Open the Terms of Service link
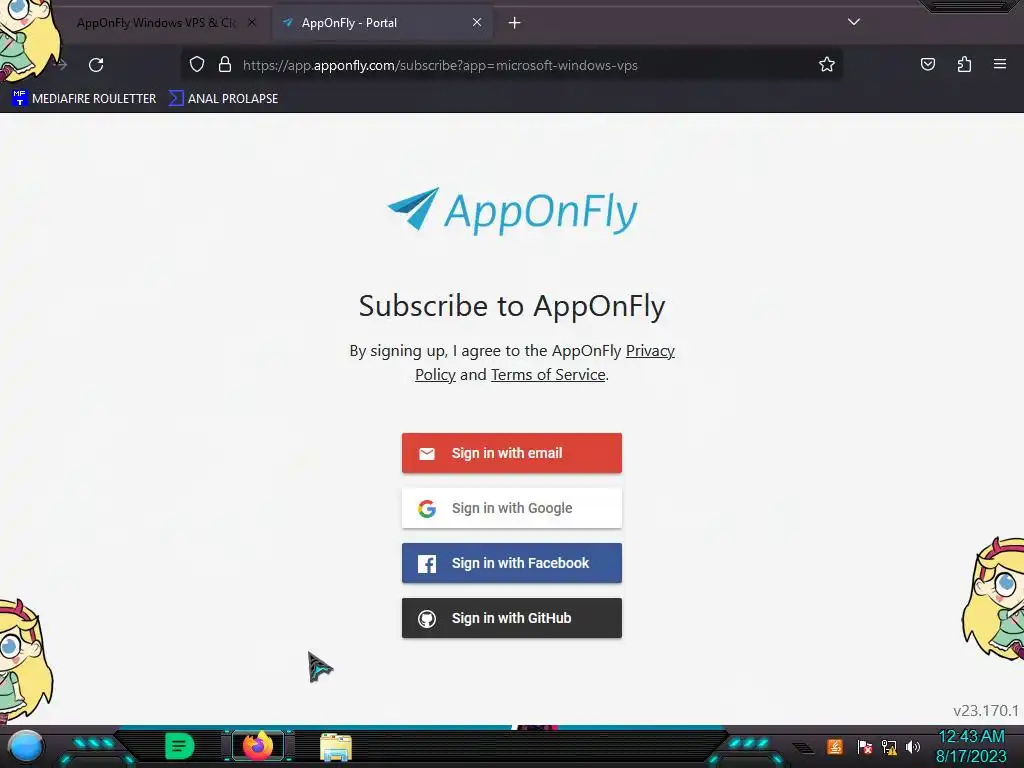 (548, 375)
